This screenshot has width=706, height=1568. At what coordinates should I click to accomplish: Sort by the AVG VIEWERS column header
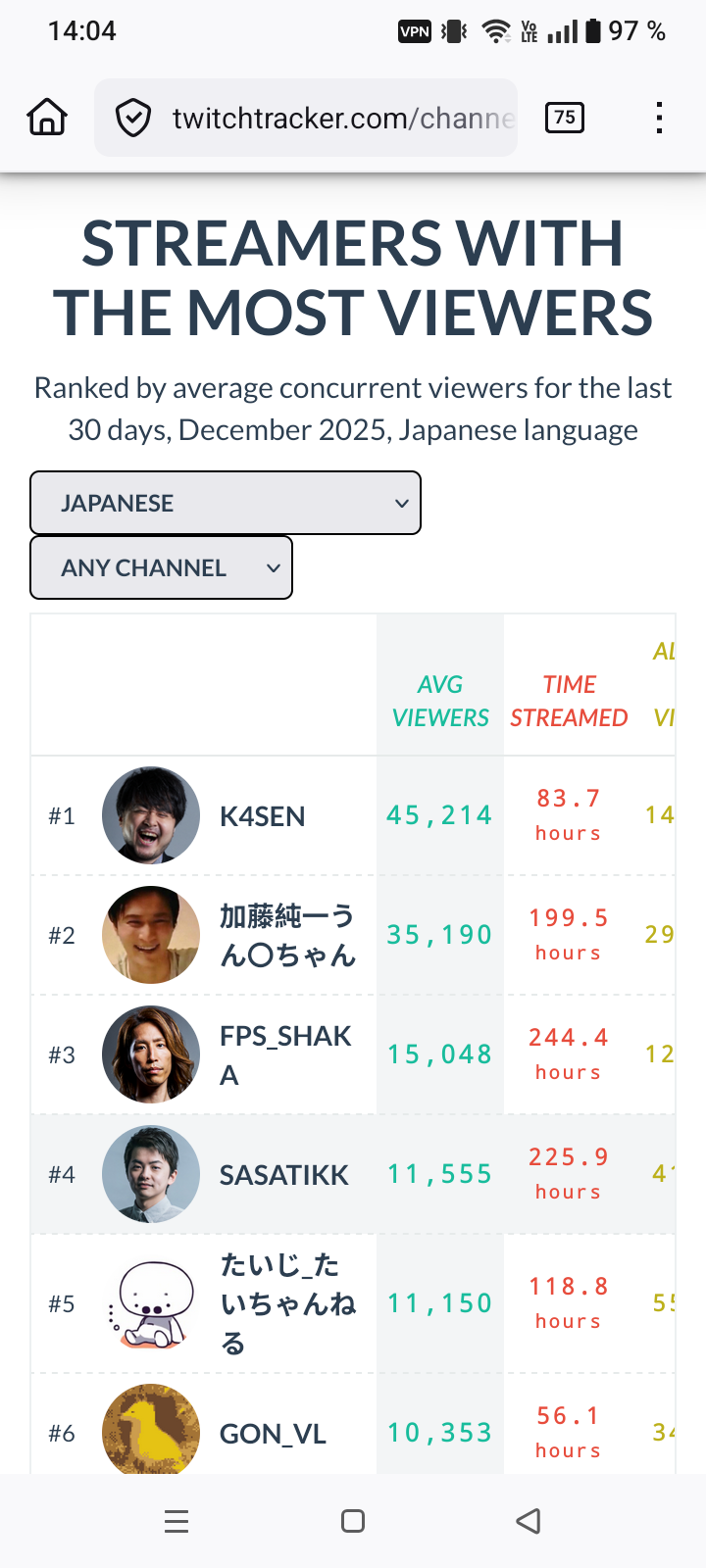click(440, 701)
